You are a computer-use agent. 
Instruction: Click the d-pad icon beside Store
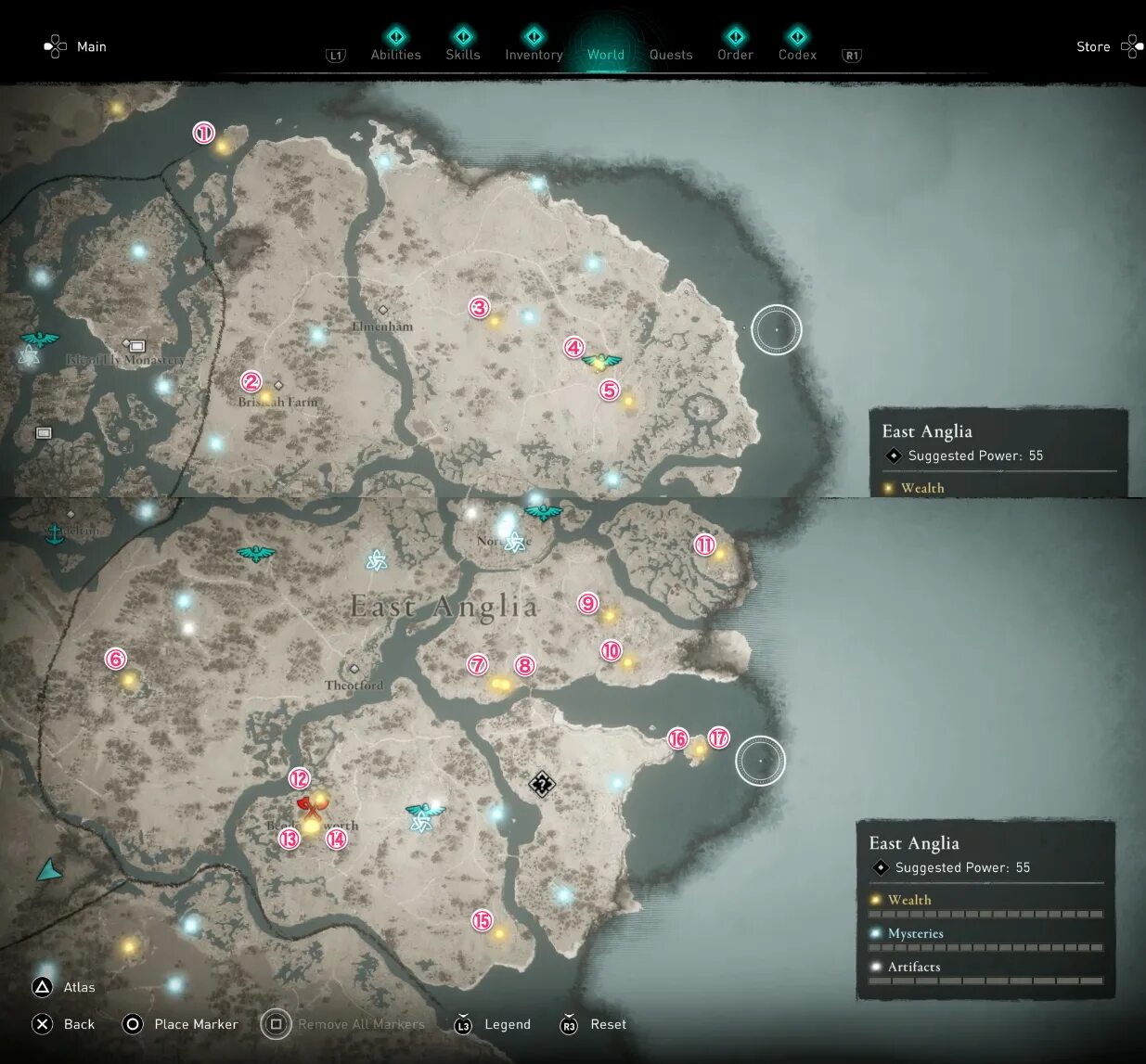[1132, 46]
